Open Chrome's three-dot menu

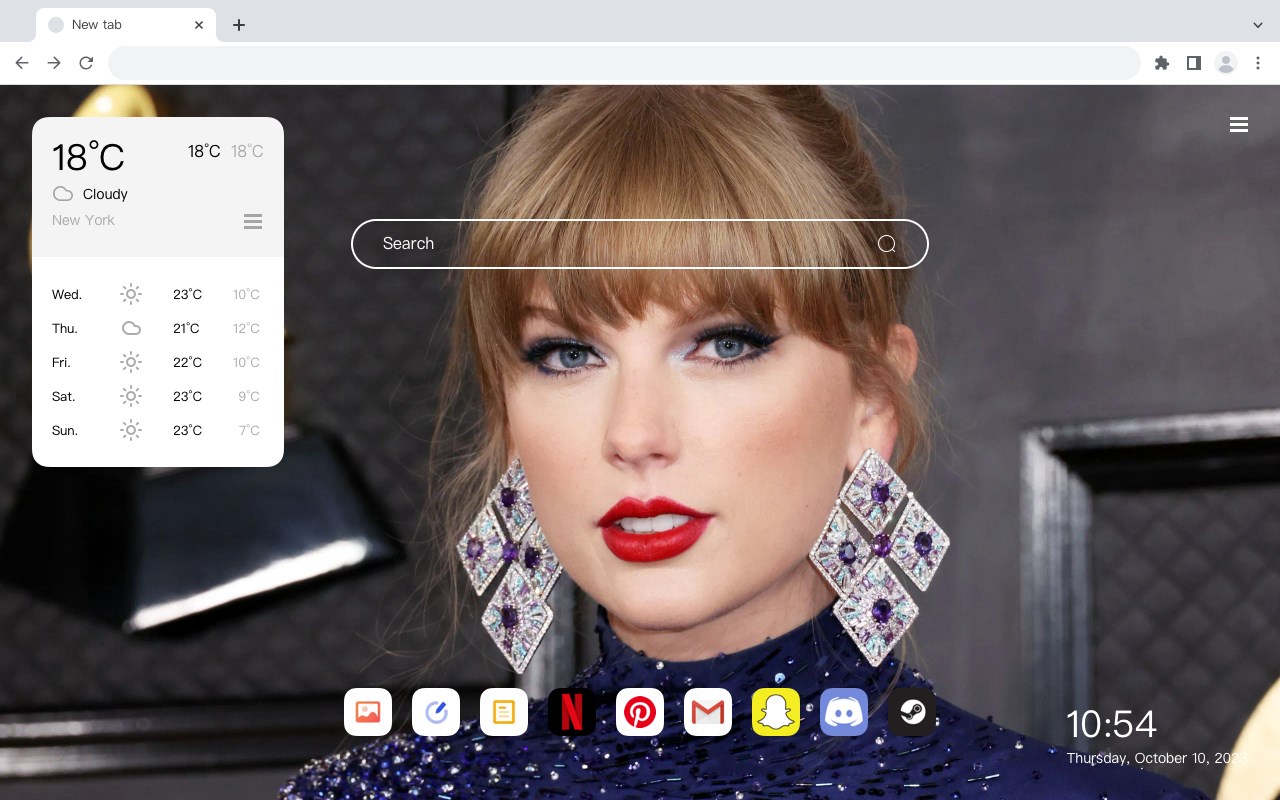tap(1258, 63)
